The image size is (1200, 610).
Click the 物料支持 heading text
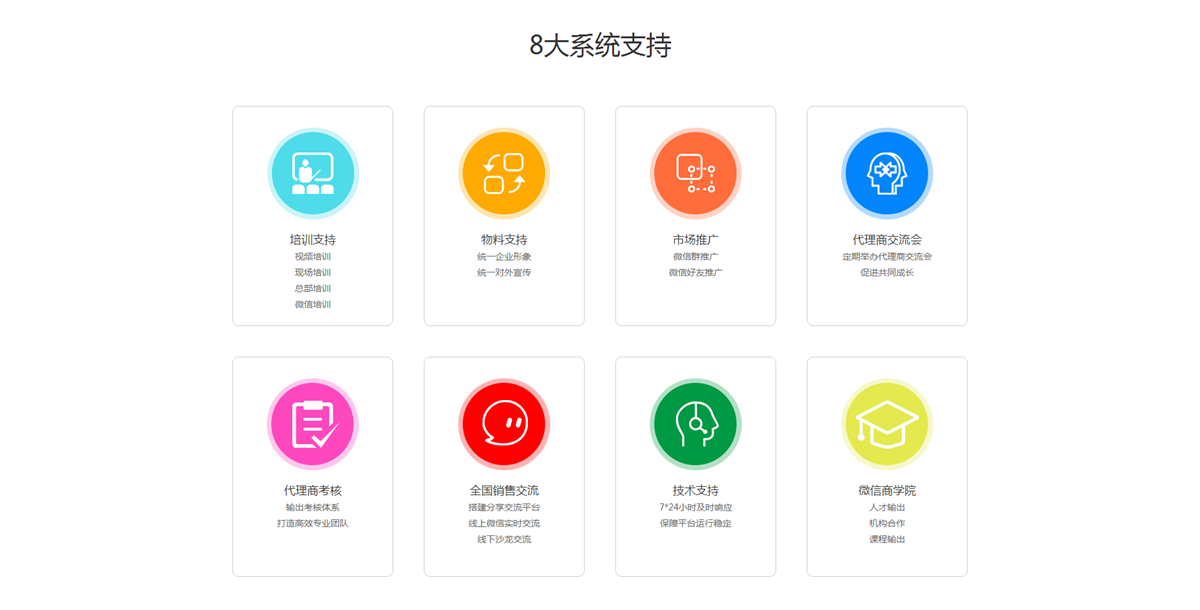coord(504,240)
